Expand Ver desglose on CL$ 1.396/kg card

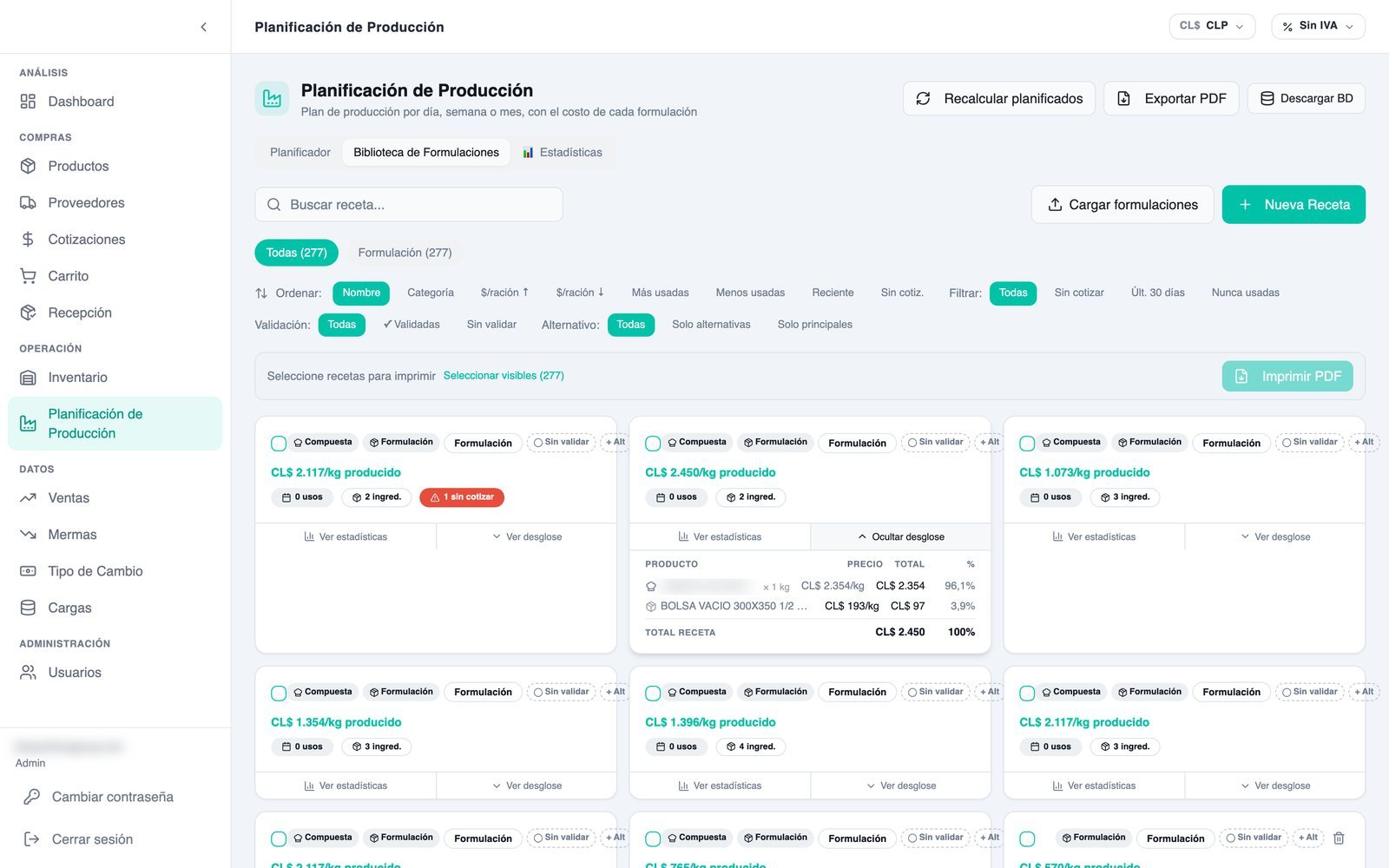point(900,786)
